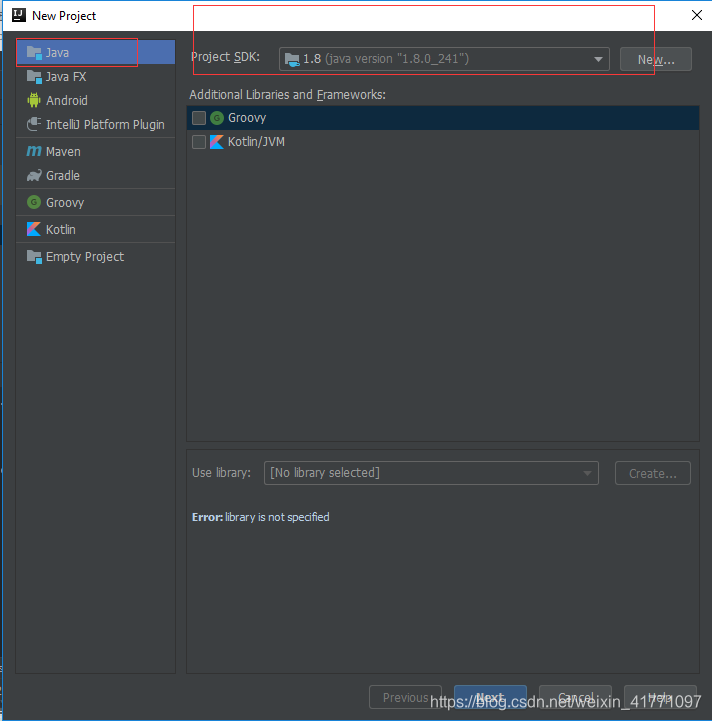The image size is (712, 721).
Task: Click the Cancel button
Action: 575,697
